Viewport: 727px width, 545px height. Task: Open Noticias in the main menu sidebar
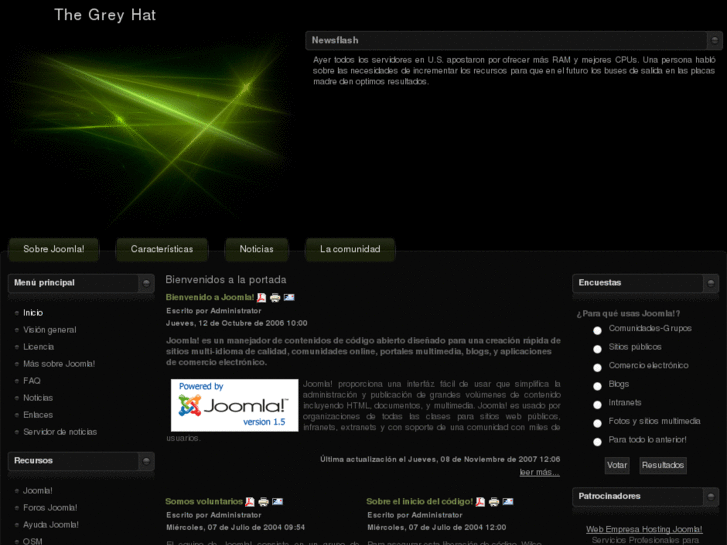click(38, 398)
